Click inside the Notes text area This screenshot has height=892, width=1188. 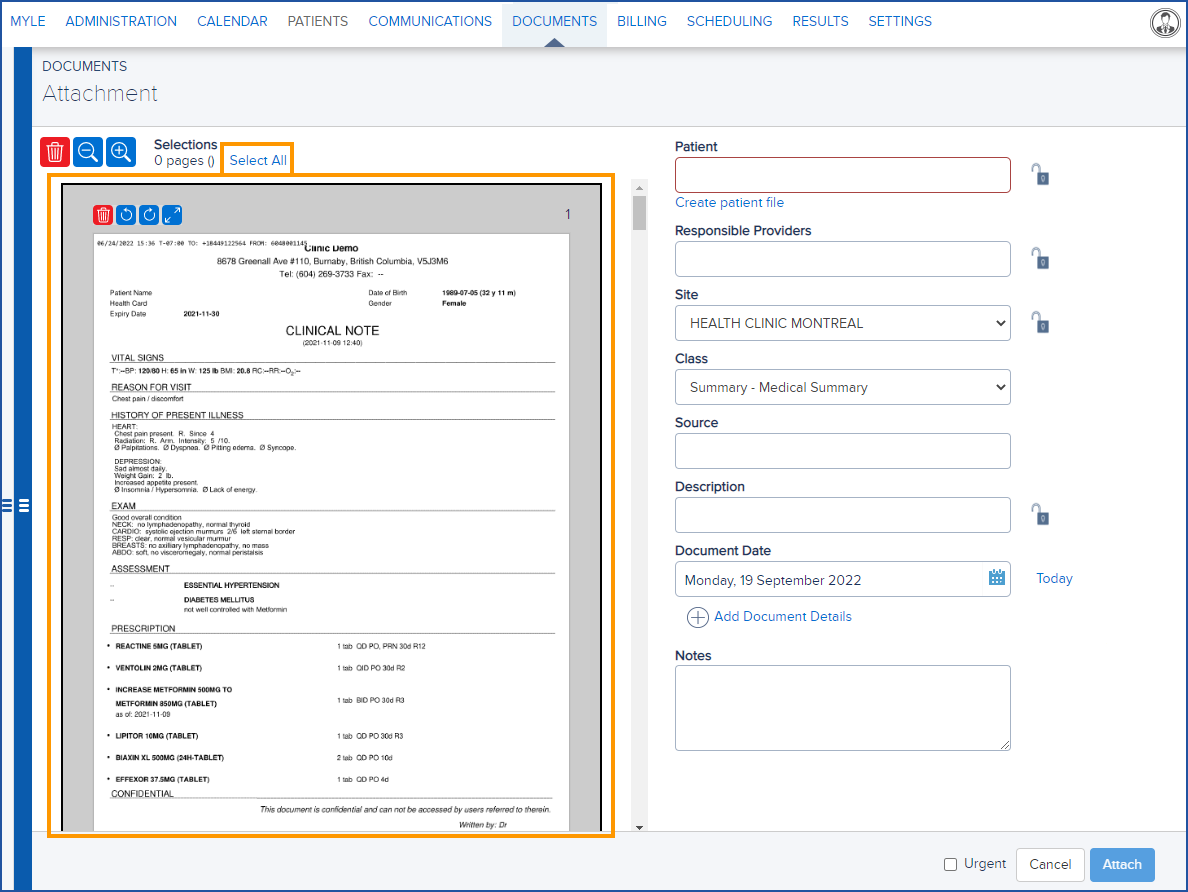[x=842, y=707]
